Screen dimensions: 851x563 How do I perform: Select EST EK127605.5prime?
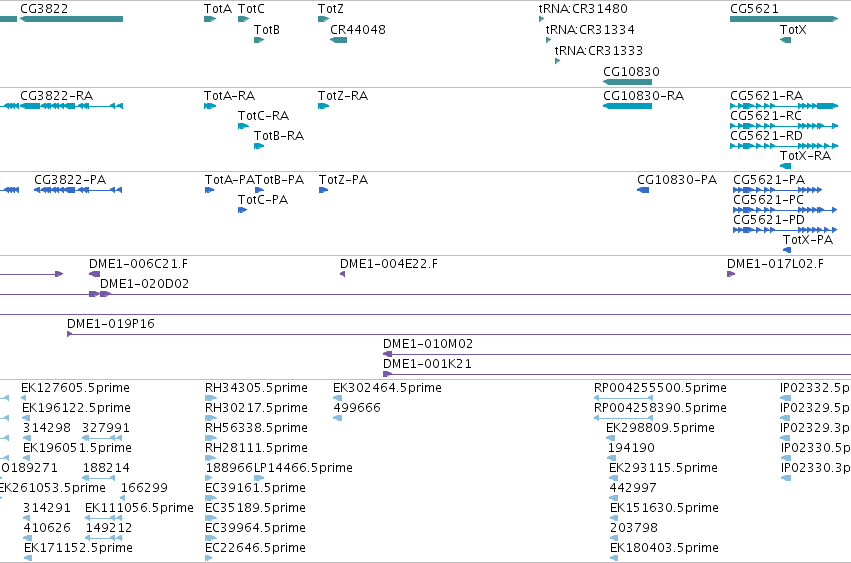tap(24, 398)
